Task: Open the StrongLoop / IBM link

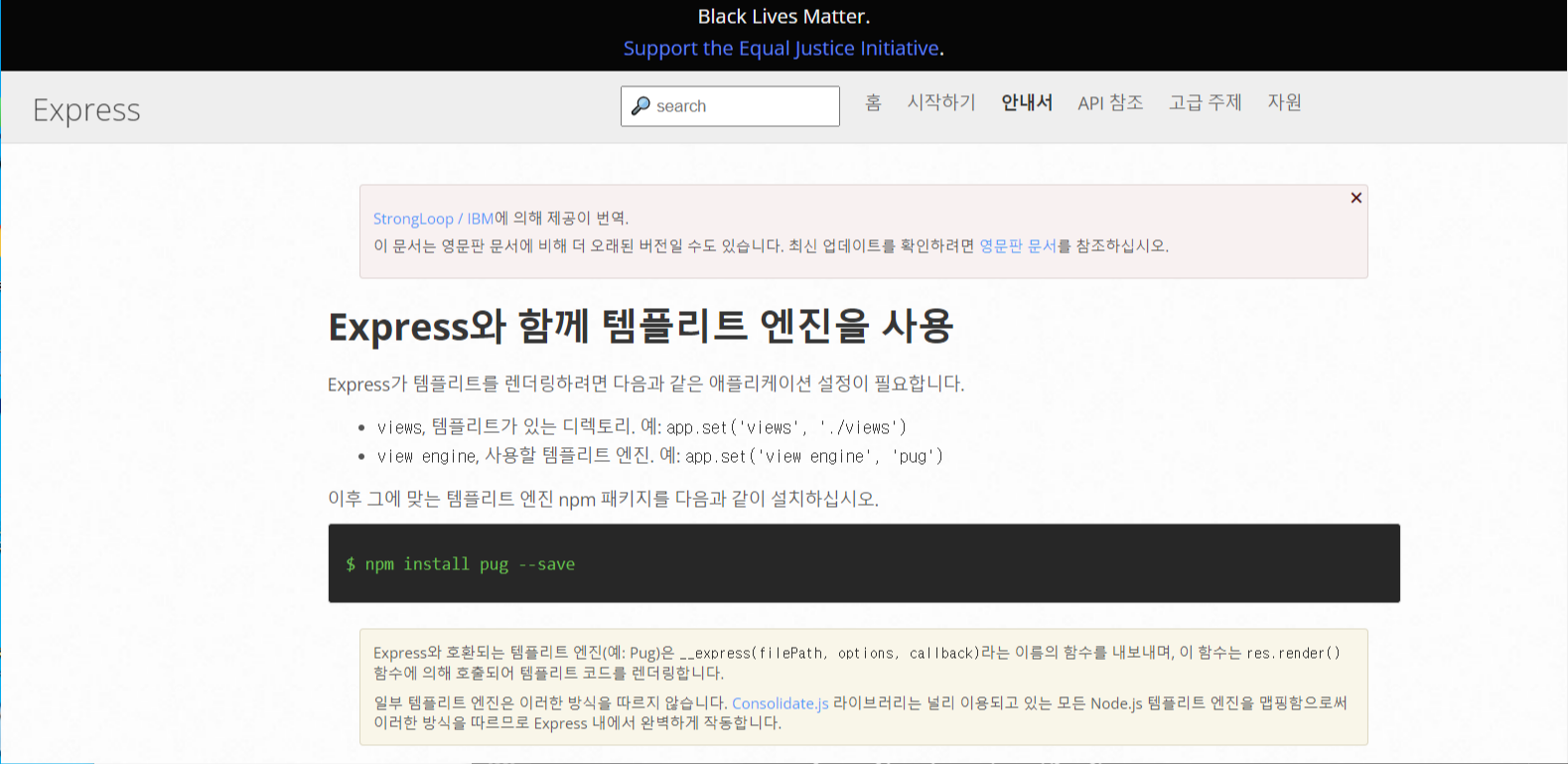Action: (x=433, y=219)
